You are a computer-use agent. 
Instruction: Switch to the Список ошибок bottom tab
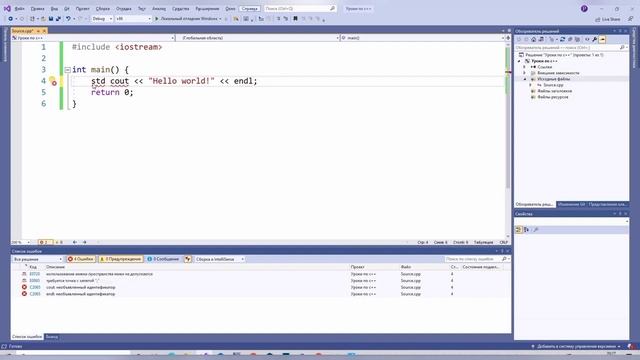coord(27,337)
